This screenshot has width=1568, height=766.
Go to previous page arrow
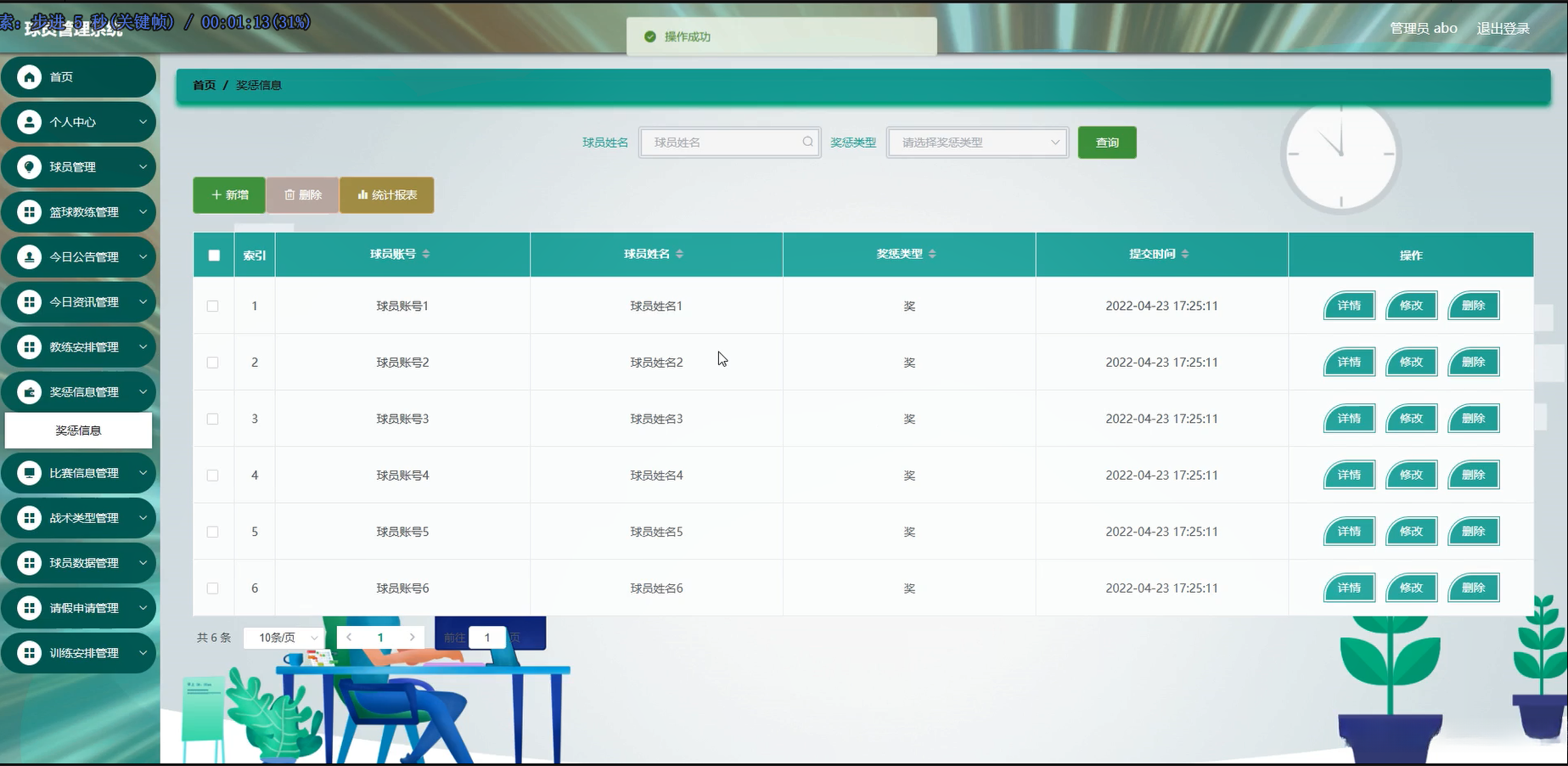point(349,637)
